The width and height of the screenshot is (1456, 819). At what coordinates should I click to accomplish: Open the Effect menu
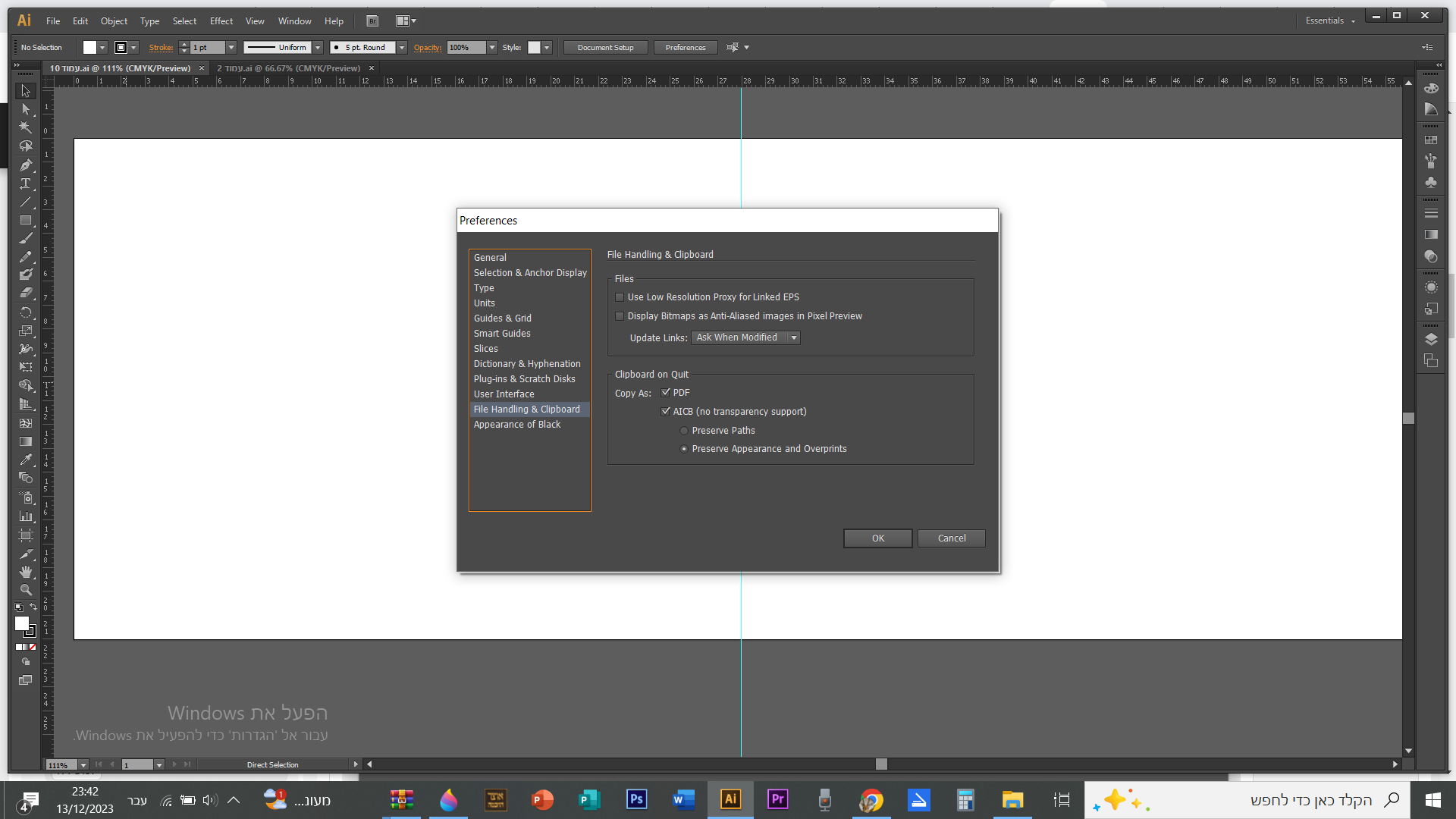click(x=221, y=21)
